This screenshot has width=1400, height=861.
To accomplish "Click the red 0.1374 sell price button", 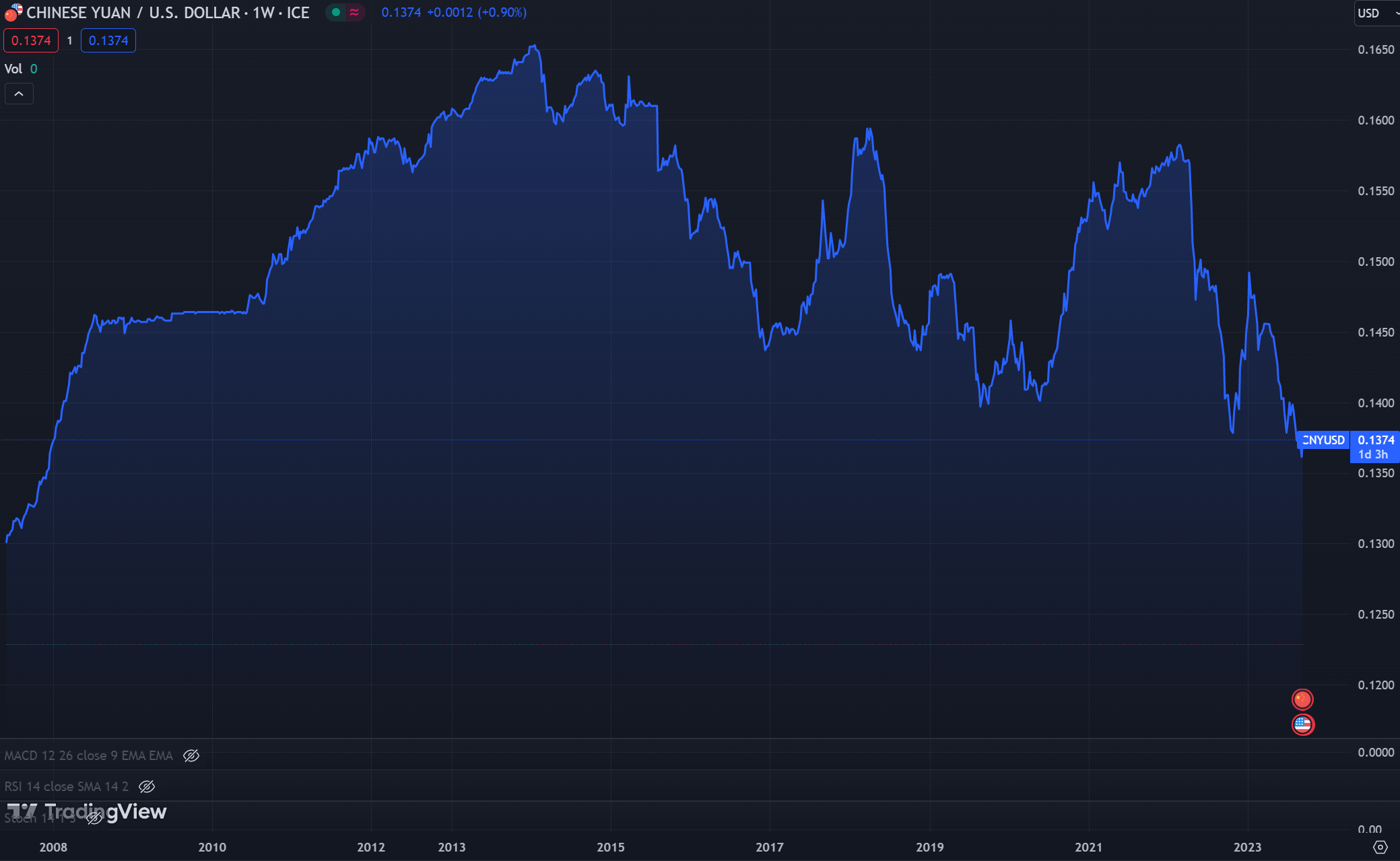I will point(31,40).
